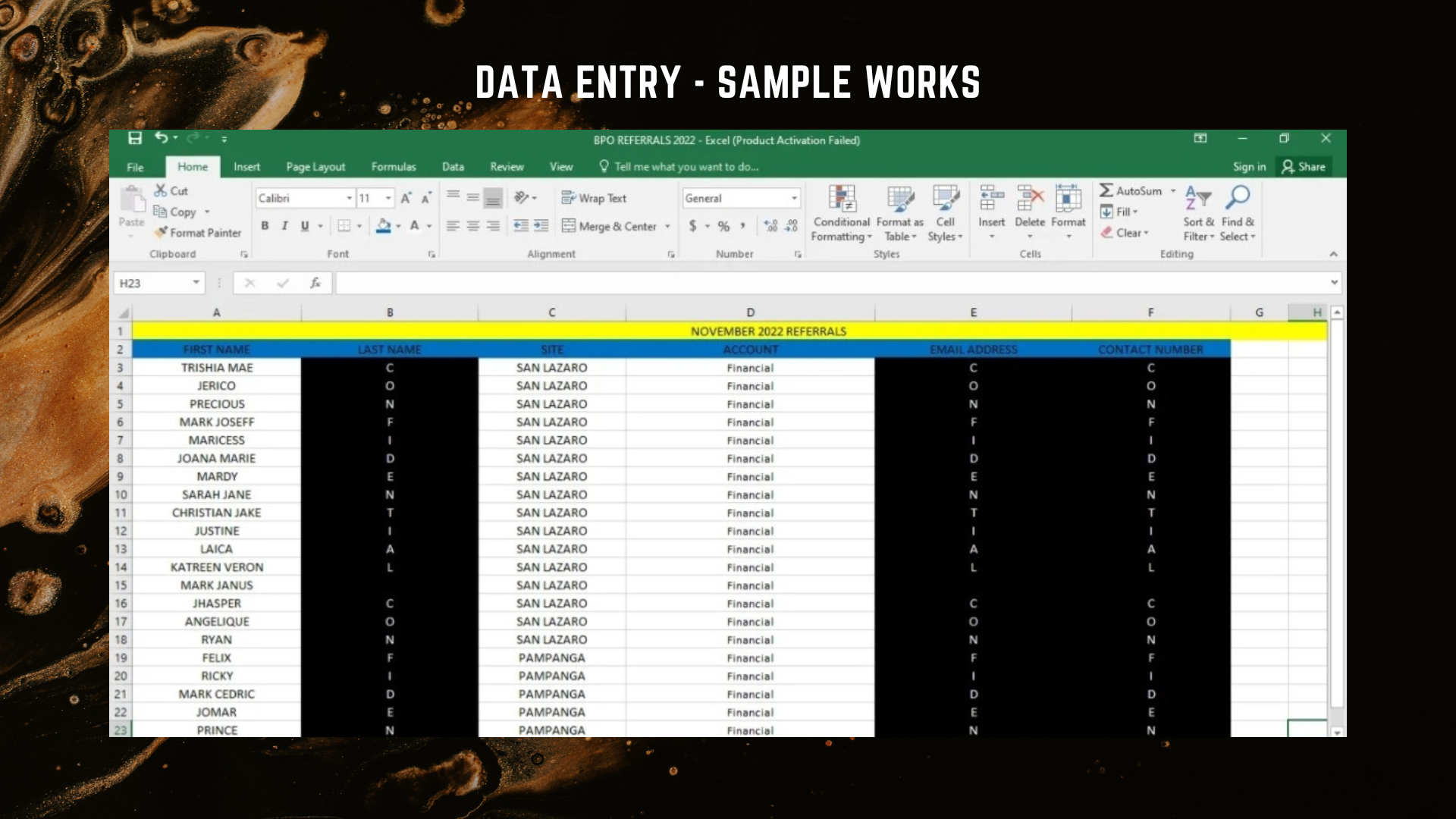Toggle Italic formatting
Image resolution: width=1456 pixels, height=819 pixels.
click(x=284, y=226)
